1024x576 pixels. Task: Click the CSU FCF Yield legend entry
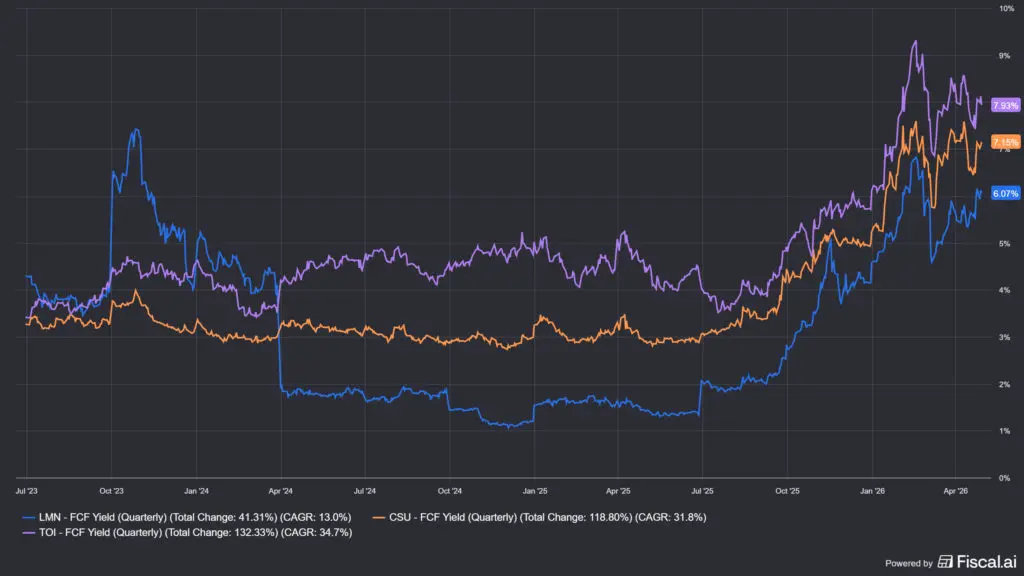(539, 517)
